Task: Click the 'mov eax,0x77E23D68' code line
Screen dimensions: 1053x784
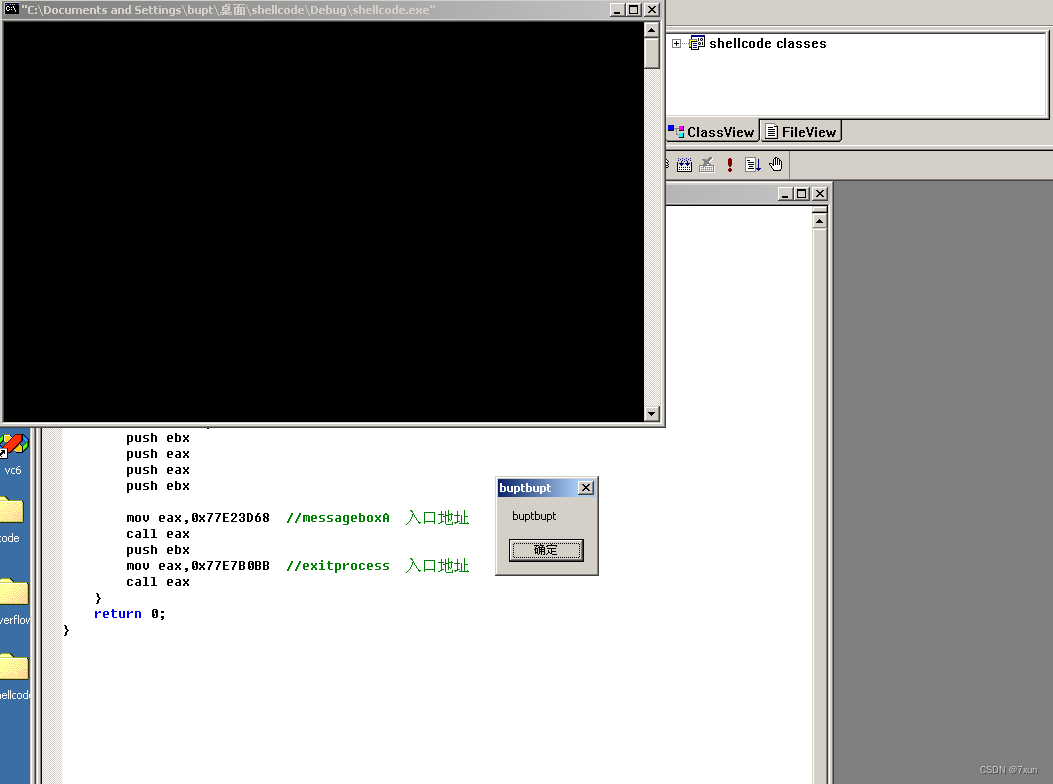Action: 198,518
